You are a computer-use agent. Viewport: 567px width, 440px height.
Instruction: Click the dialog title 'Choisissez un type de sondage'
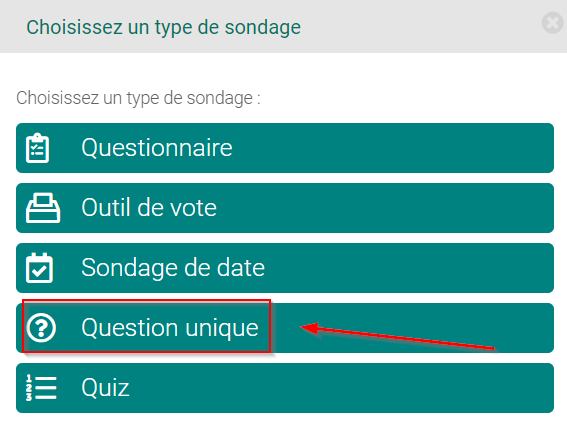click(163, 27)
